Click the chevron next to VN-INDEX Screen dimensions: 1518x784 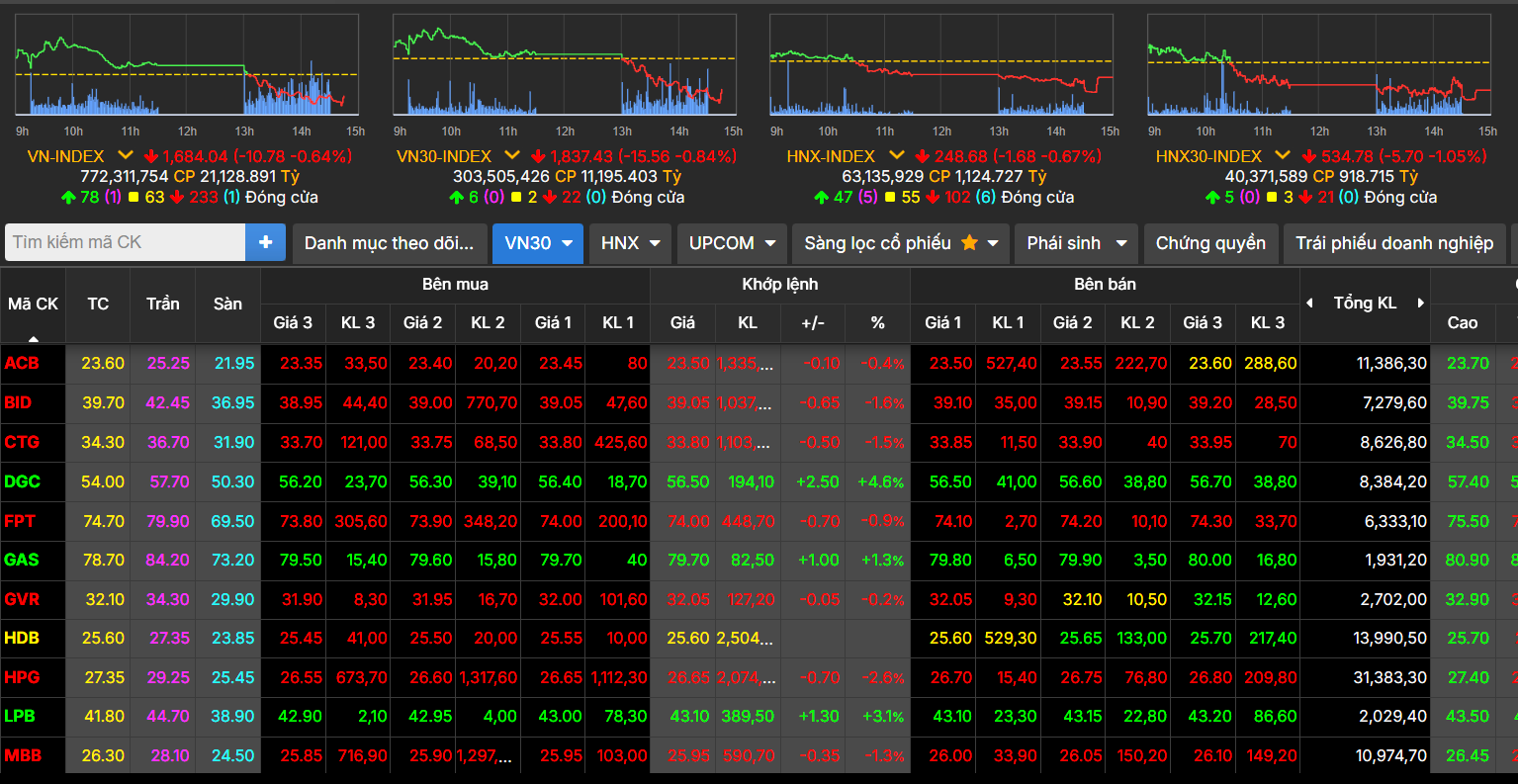point(125,155)
